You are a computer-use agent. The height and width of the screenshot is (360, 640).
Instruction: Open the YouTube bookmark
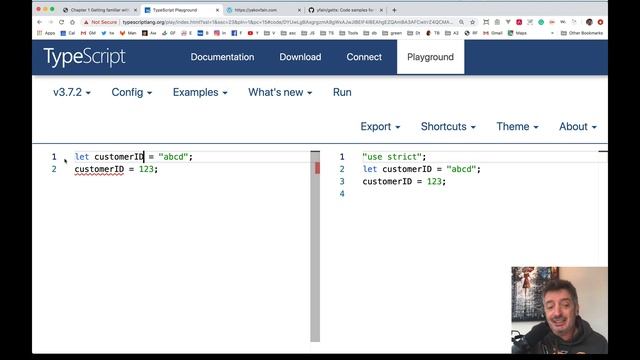253,33
